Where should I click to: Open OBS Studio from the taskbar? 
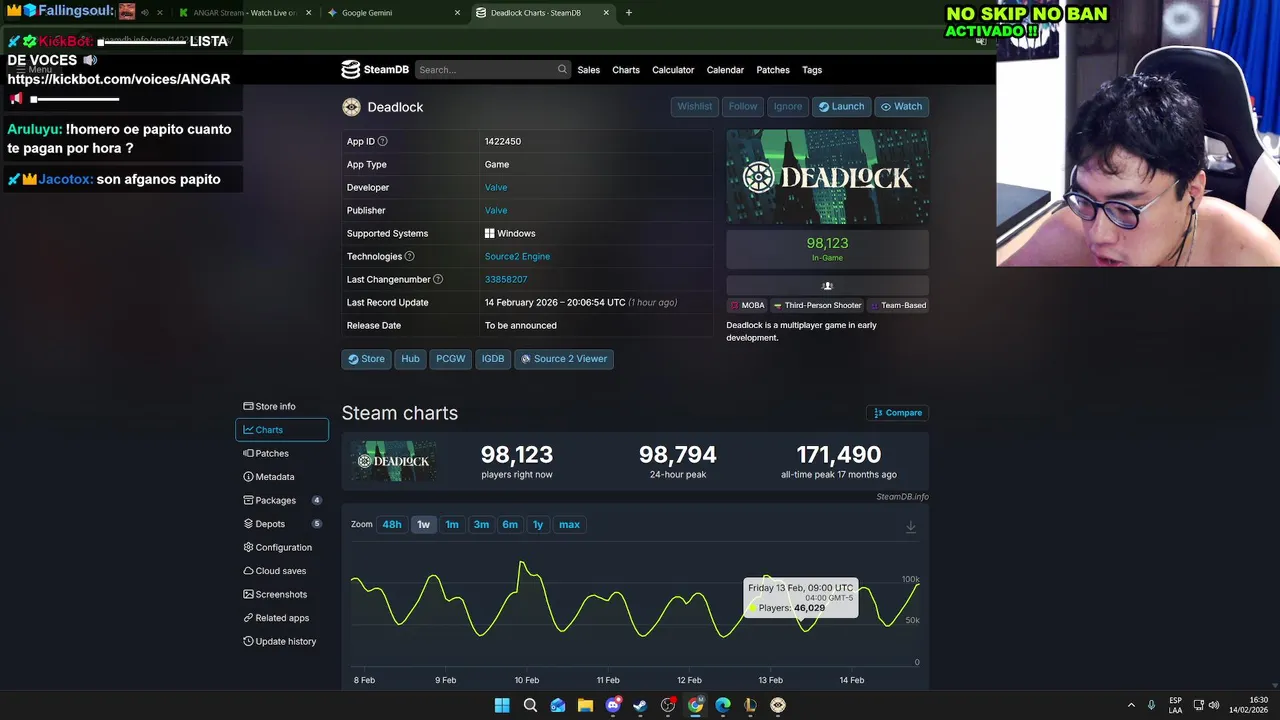click(668, 705)
